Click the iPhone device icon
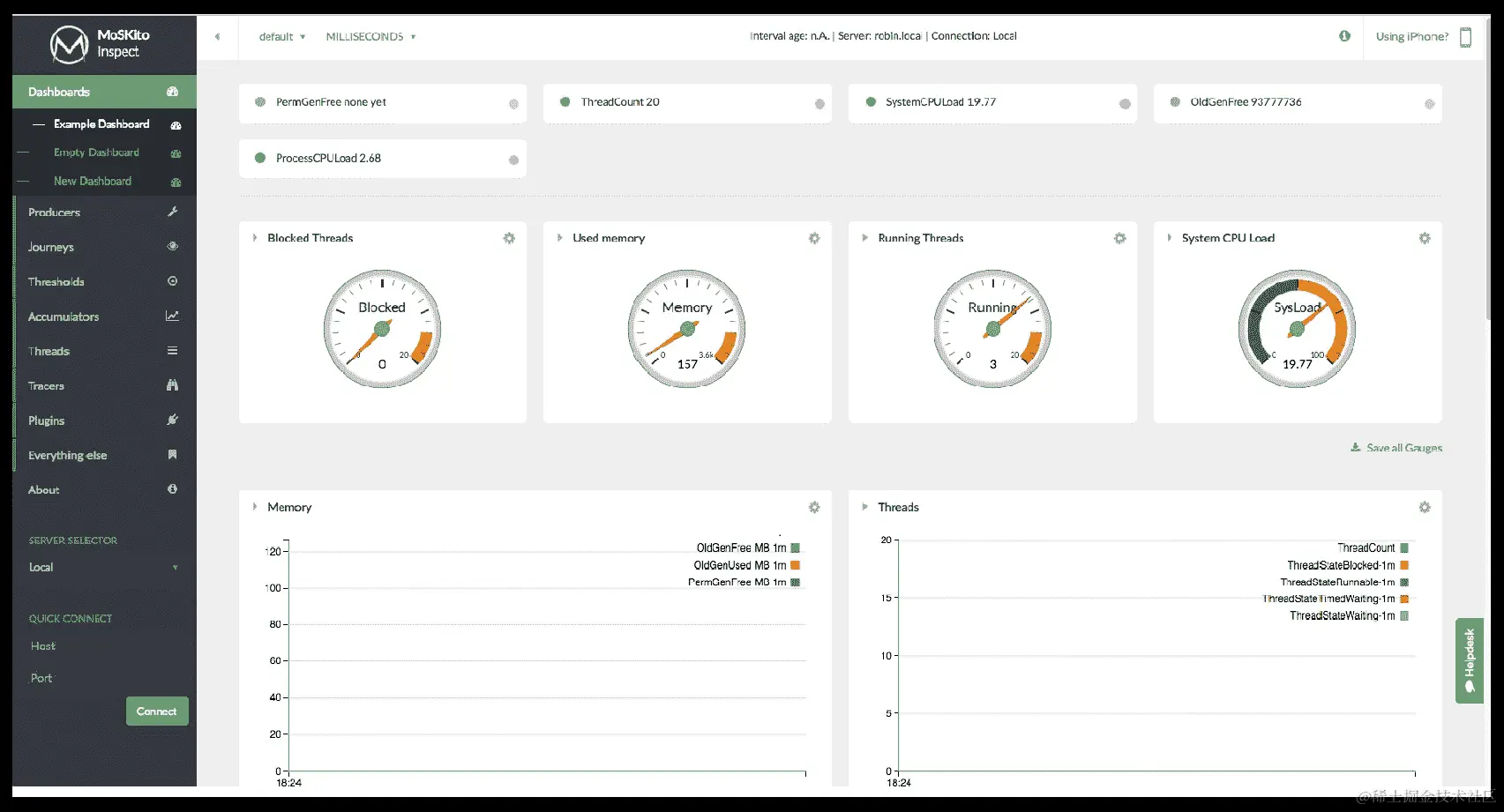1504x812 pixels. (1465, 37)
